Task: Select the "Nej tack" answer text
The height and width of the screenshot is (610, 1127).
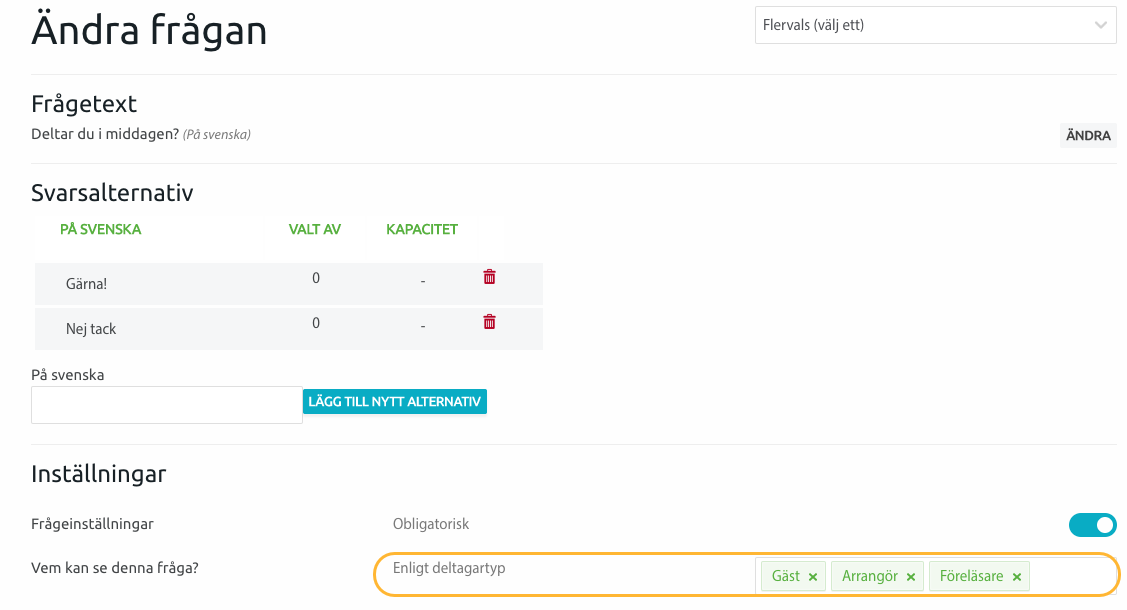Action: 91,329
